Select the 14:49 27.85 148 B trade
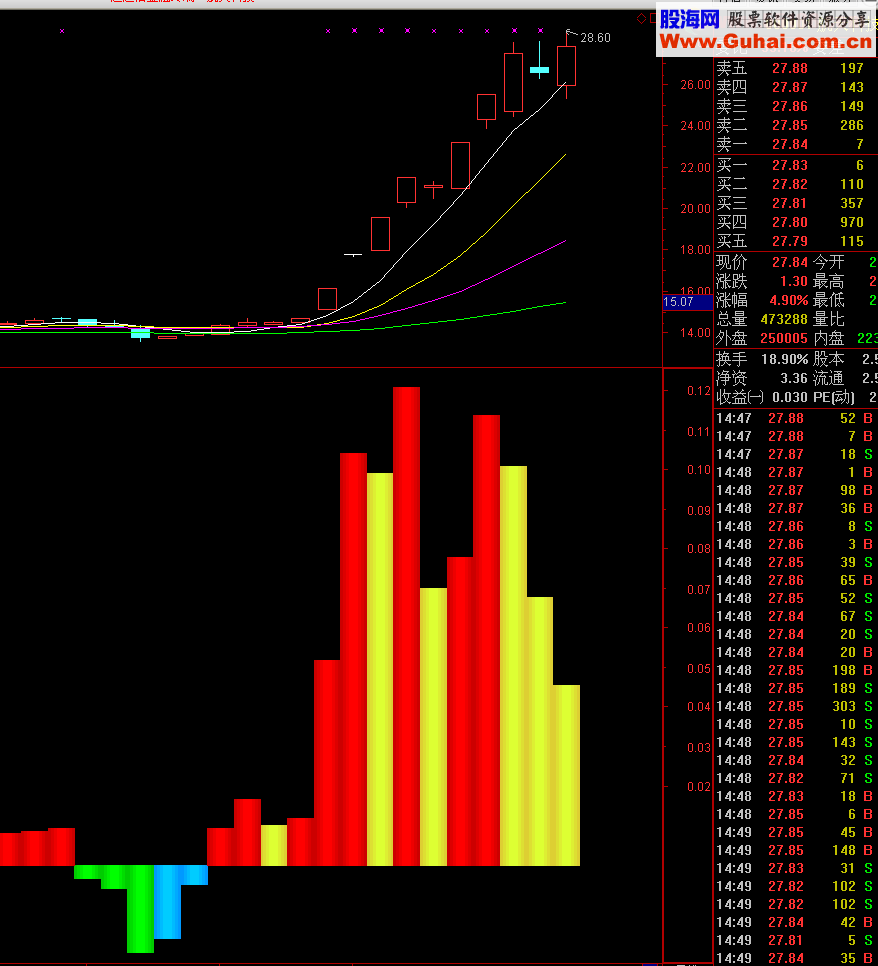 (795, 850)
